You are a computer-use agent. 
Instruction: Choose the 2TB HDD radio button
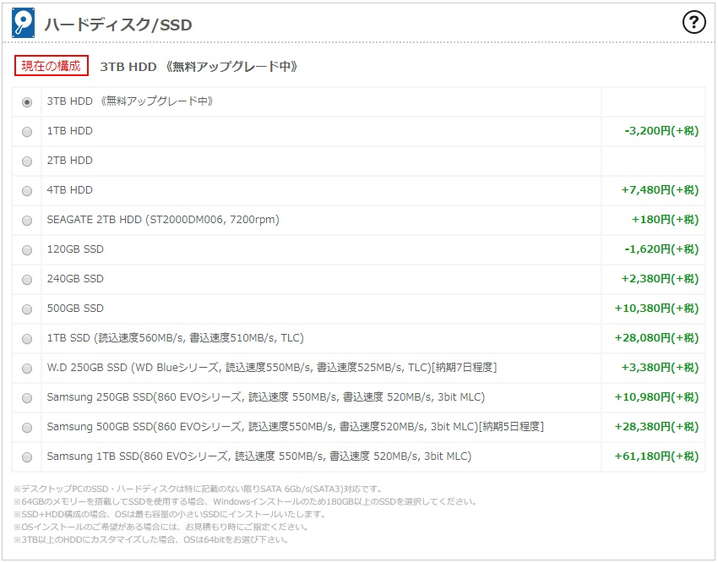coord(27,161)
